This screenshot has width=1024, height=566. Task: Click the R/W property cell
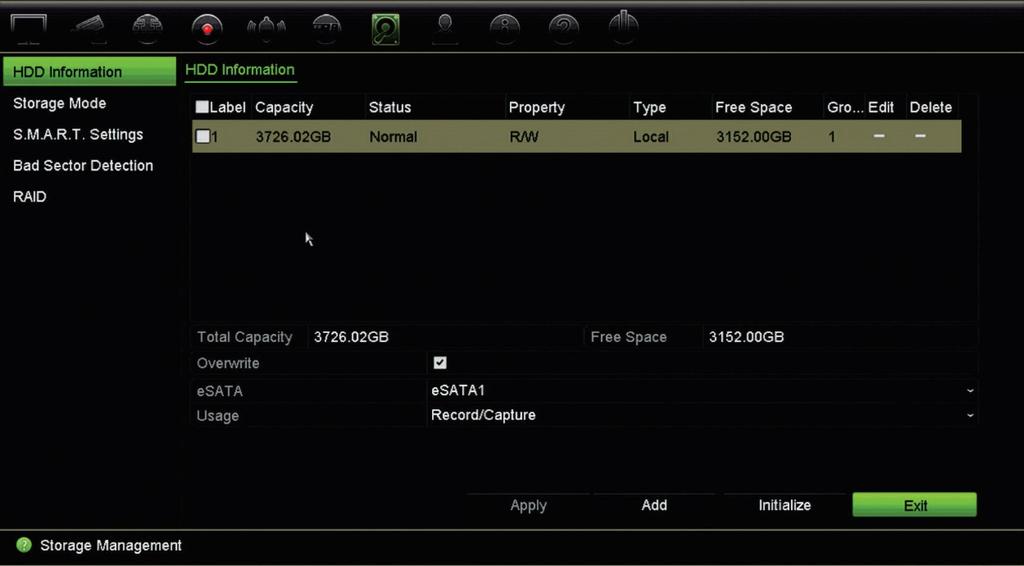(524, 137)
